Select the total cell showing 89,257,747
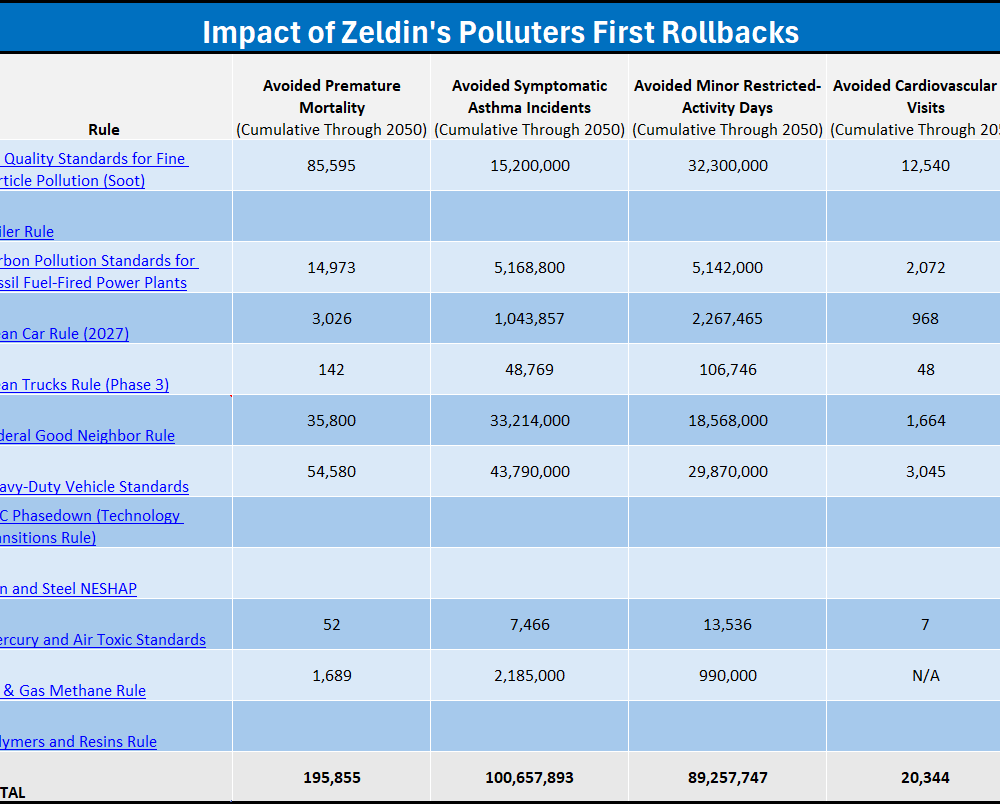1000x804 pixels. point(728,777)
